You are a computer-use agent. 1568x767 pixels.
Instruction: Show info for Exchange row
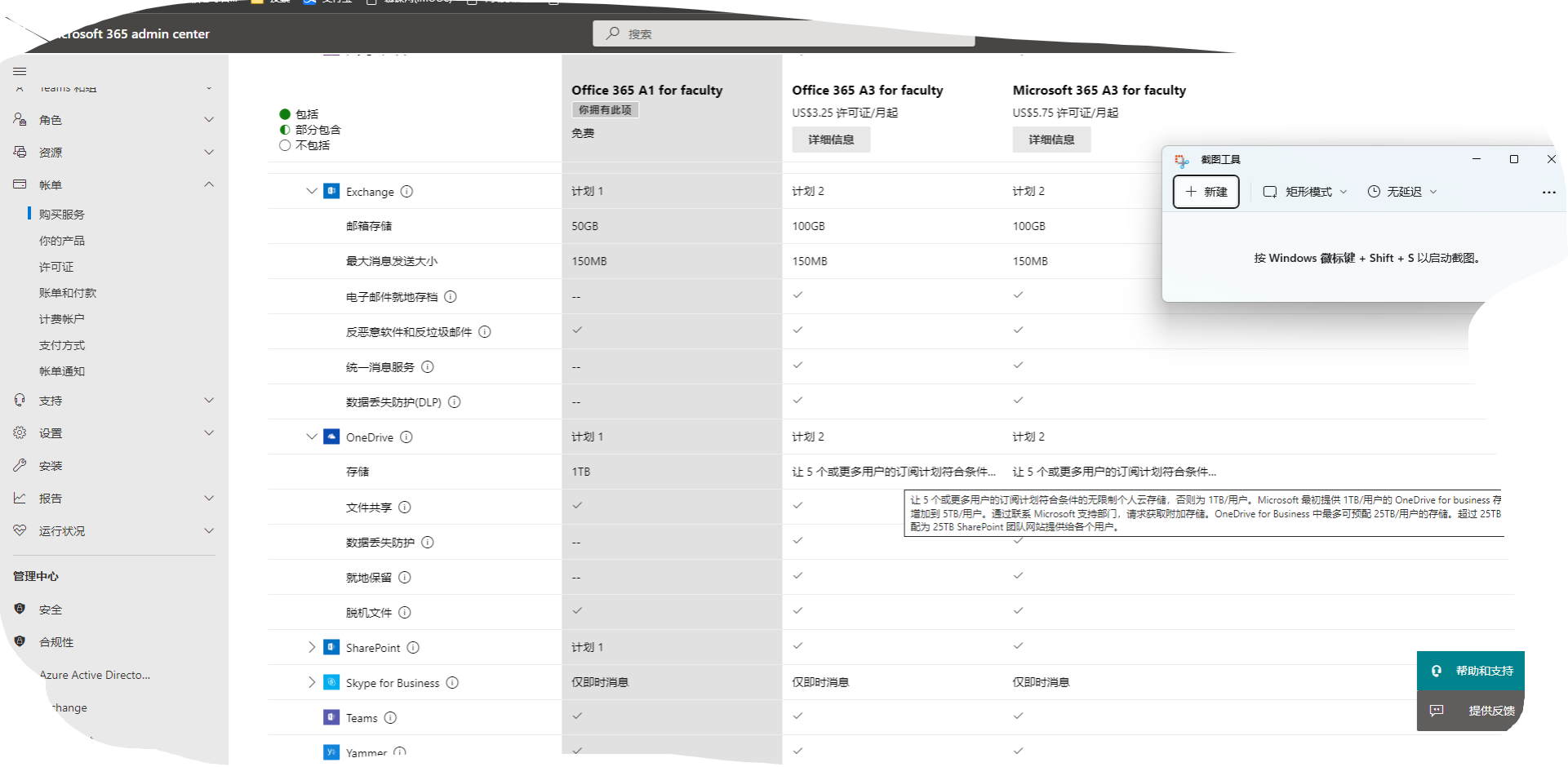pos(406,192)
